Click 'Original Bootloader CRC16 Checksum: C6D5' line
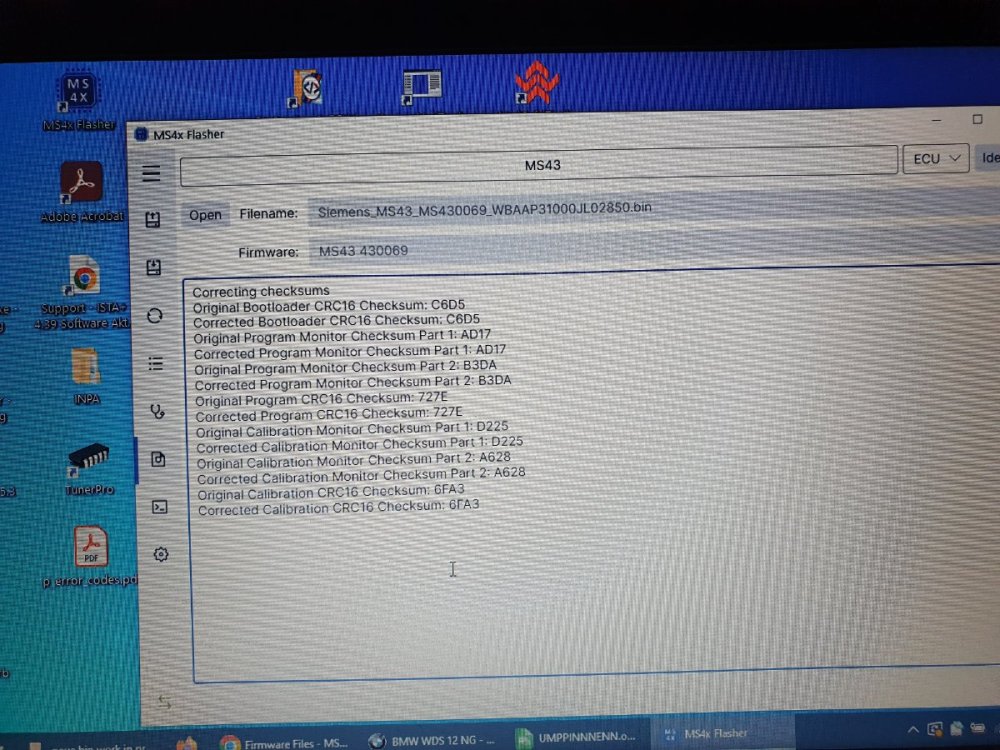Screen dimensions: 1000x750 coord(329,306)
